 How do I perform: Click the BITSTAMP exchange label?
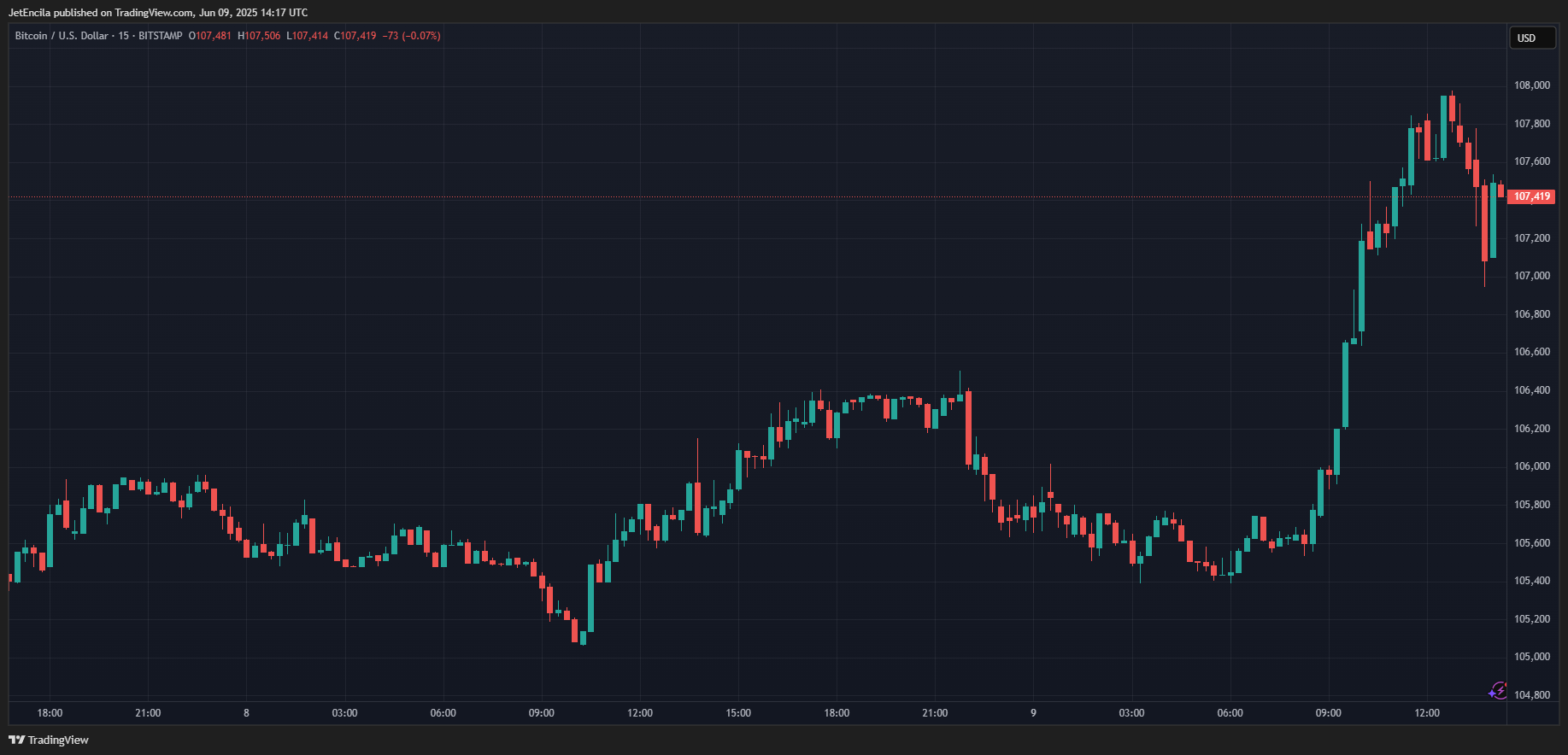(161, 36)
